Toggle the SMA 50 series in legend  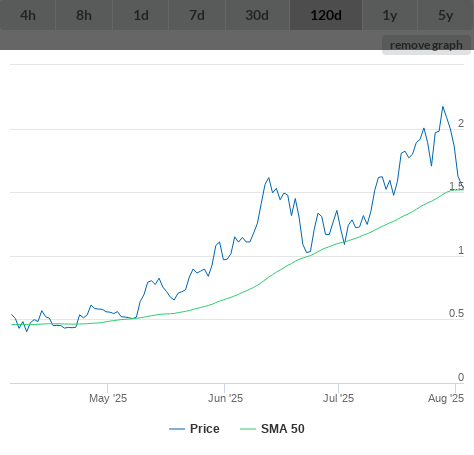[x=283, y=429]
